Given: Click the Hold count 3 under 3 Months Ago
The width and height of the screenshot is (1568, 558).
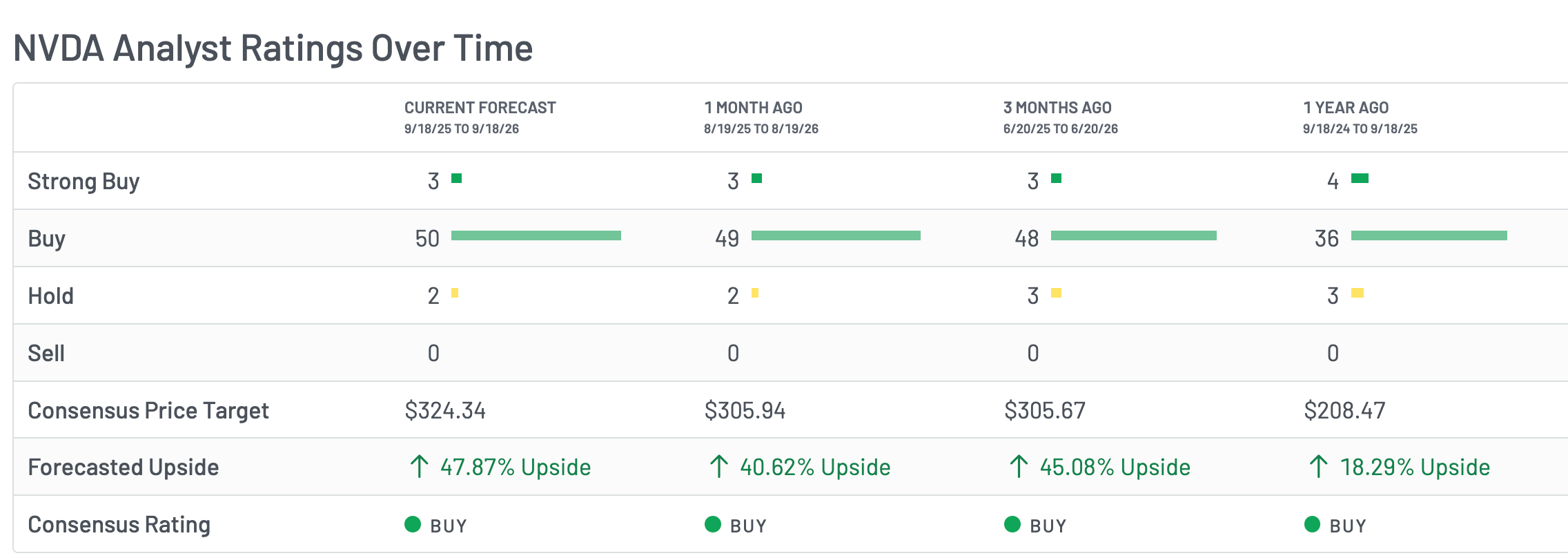Looking at the screenshot, I should click(1033, 296).
